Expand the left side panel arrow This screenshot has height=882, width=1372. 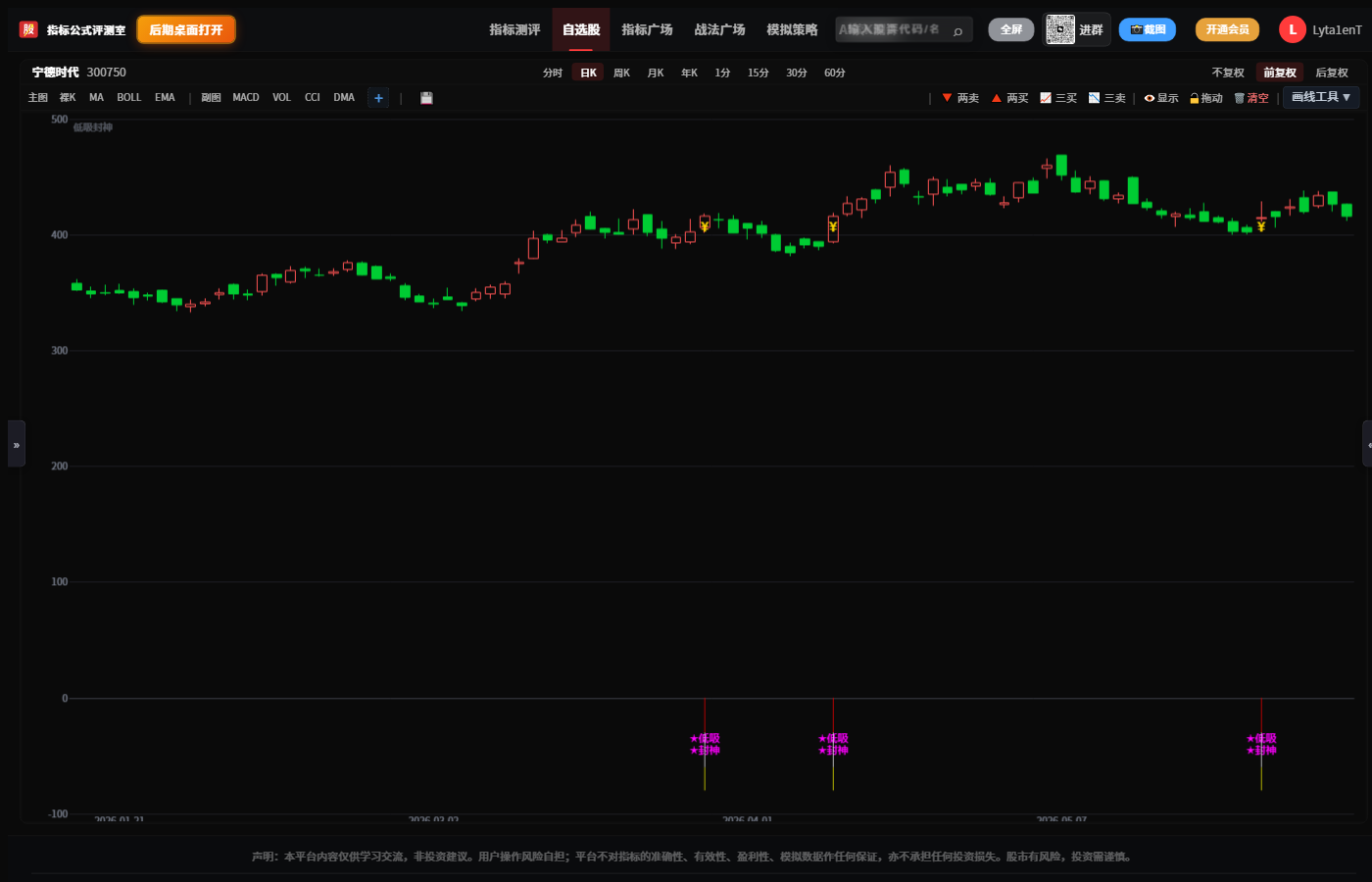(17, 444)
